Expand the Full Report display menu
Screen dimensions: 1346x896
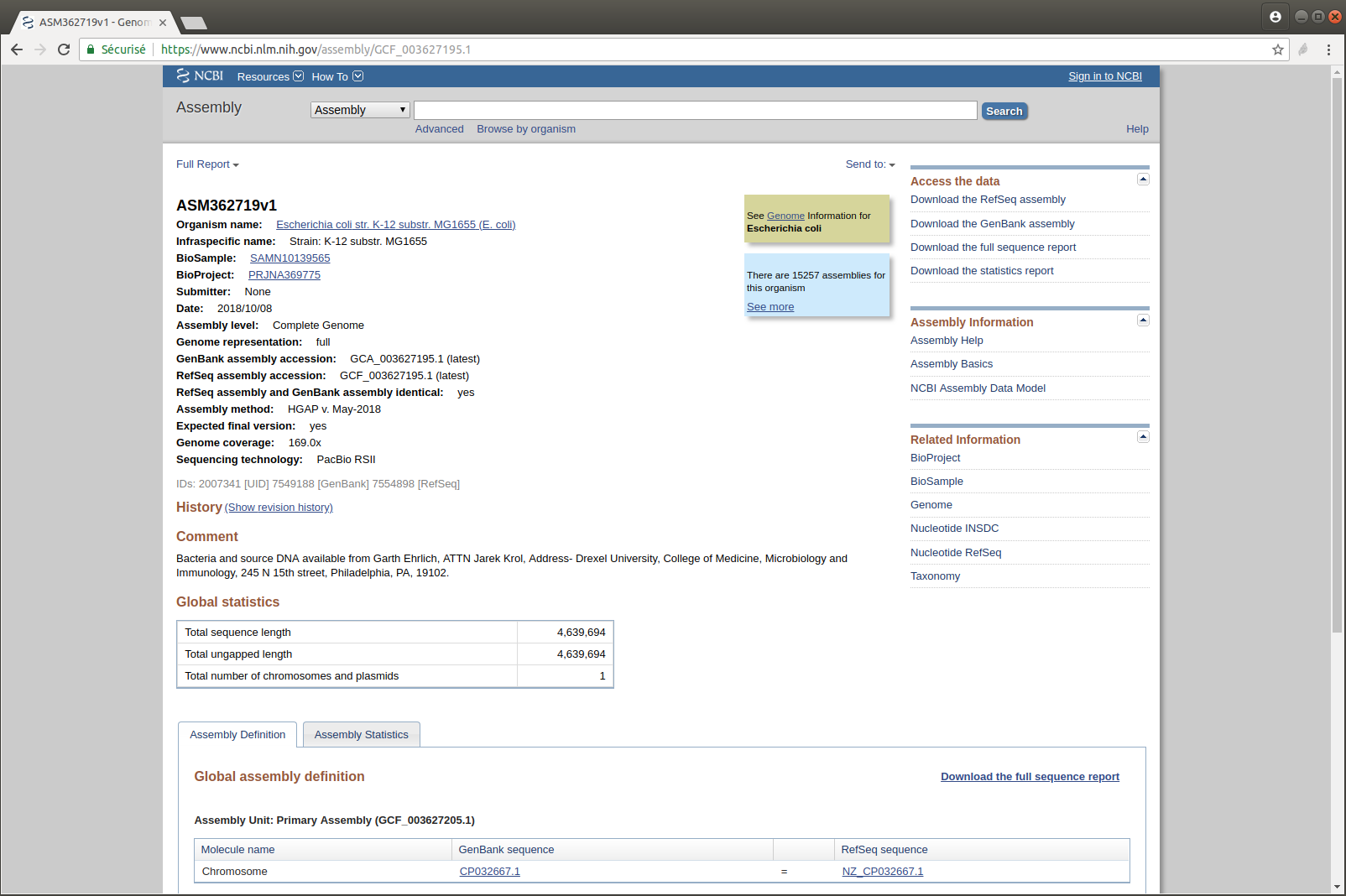tap(207, 164)
